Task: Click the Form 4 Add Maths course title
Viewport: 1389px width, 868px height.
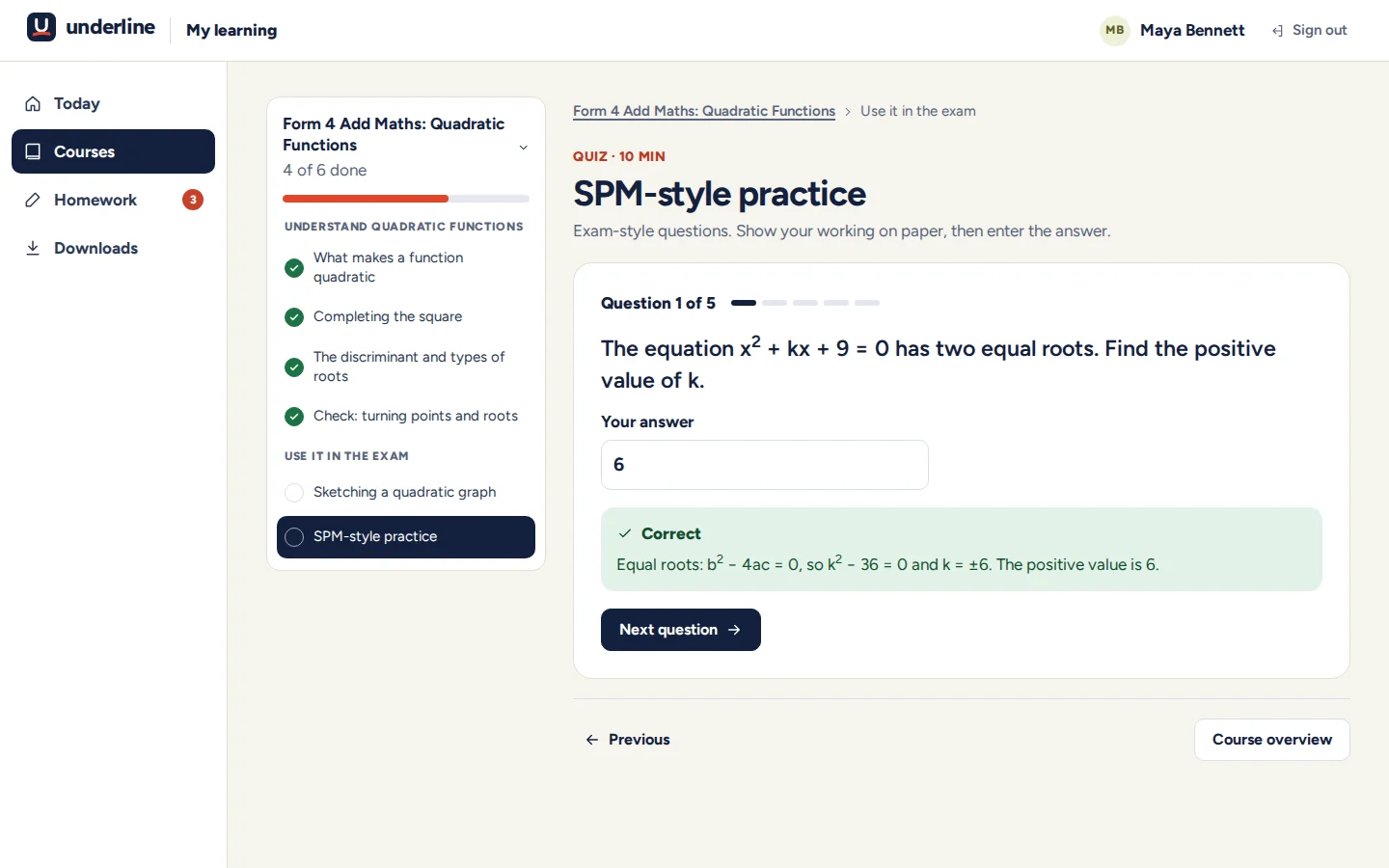Action: tap(394, 134)
